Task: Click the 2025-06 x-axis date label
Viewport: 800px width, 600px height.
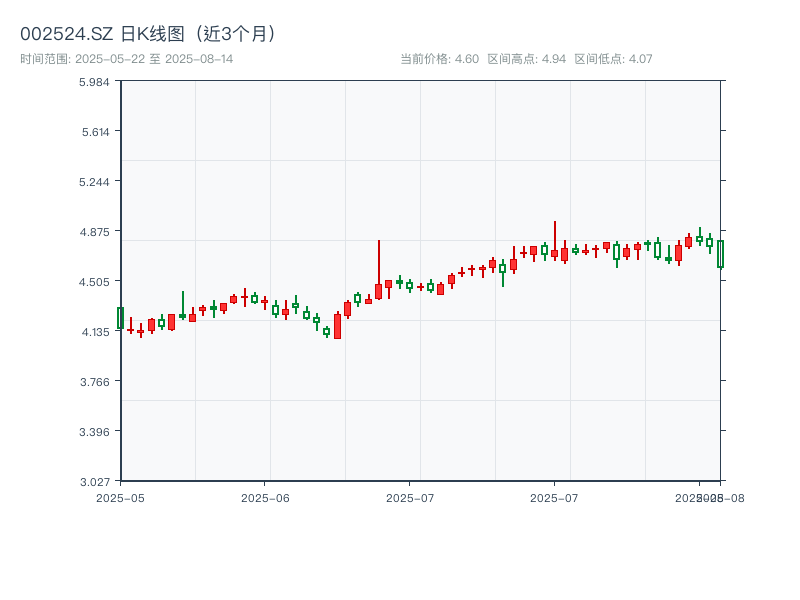Action: tap(265, 497)
